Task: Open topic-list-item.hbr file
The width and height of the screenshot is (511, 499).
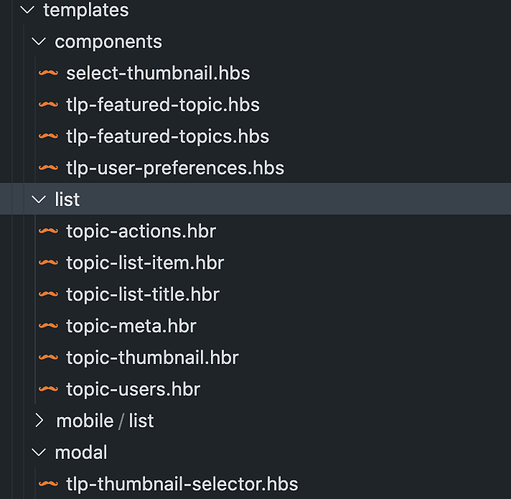Action: click(x=145, y=263)
